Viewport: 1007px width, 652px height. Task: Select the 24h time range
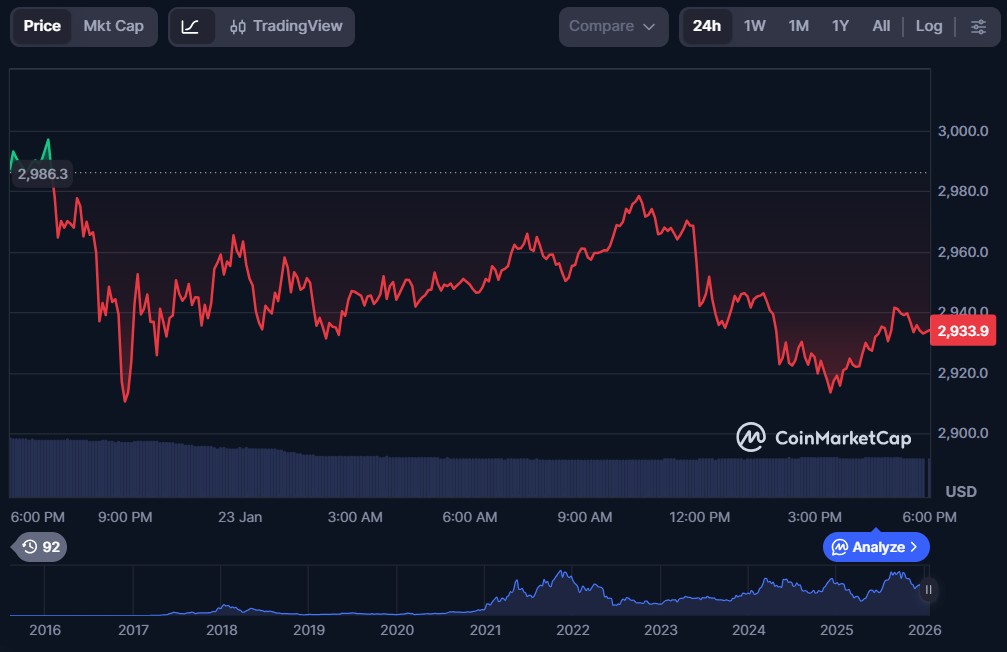(706, 26)
